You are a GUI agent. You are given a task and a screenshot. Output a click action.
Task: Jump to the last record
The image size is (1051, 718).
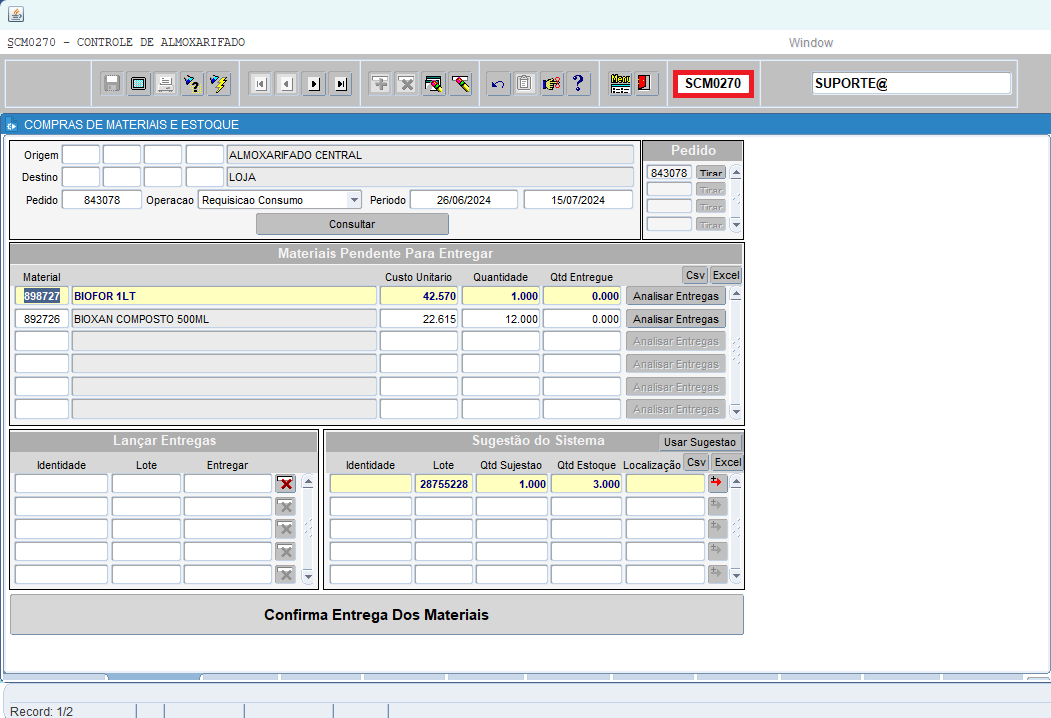(x=341, y=84)
